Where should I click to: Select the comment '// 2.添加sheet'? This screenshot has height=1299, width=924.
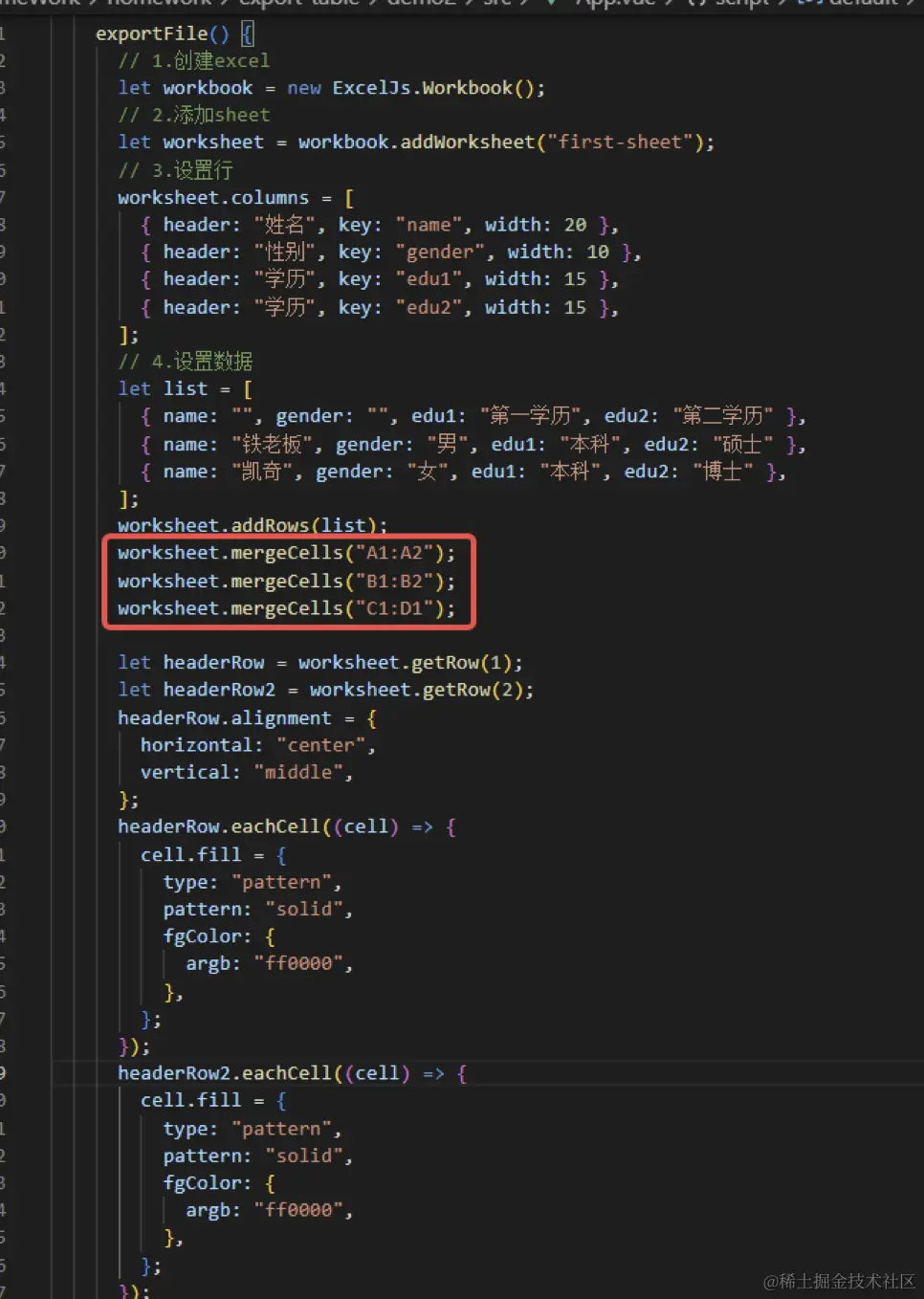(194, 115)
